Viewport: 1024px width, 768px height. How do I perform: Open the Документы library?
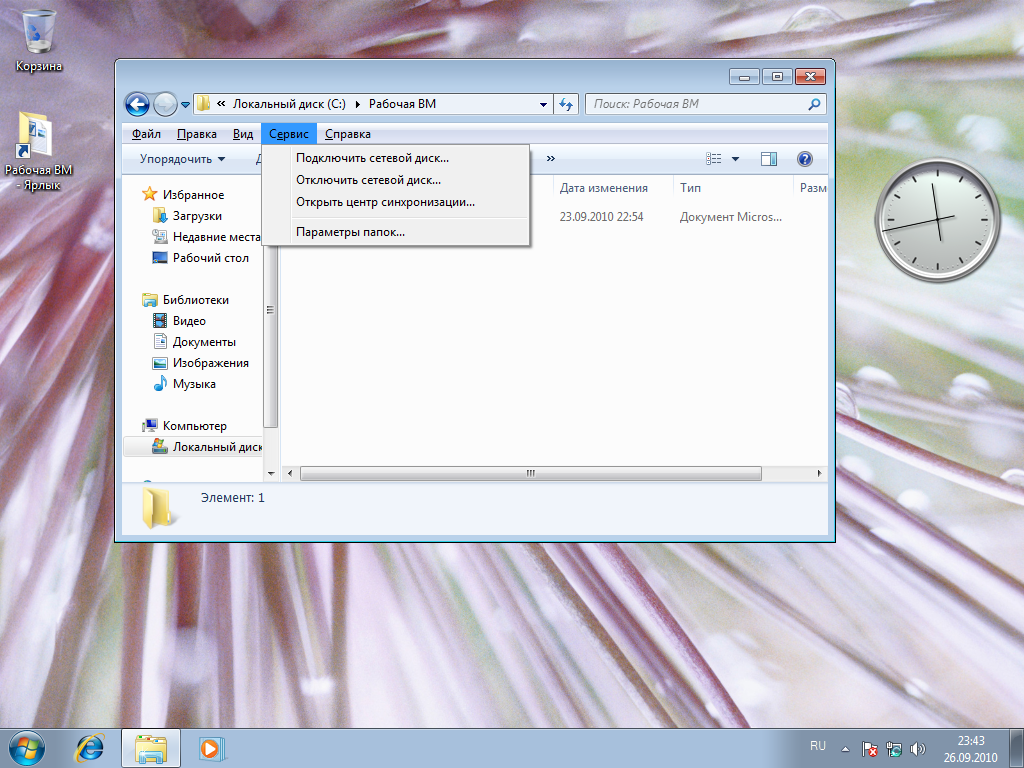point(204,342)
